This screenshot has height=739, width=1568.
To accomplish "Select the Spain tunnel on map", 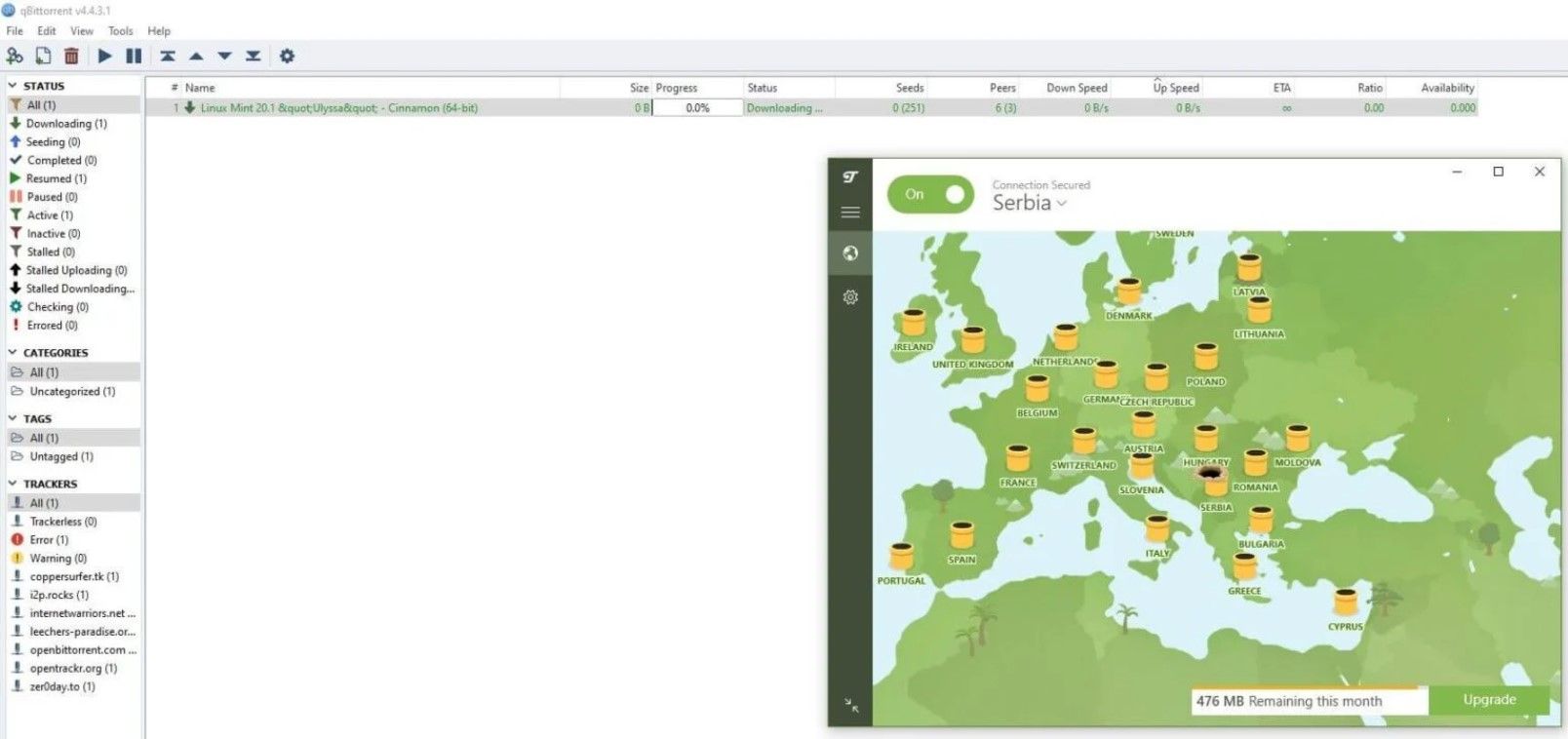I will click(961, 536).
